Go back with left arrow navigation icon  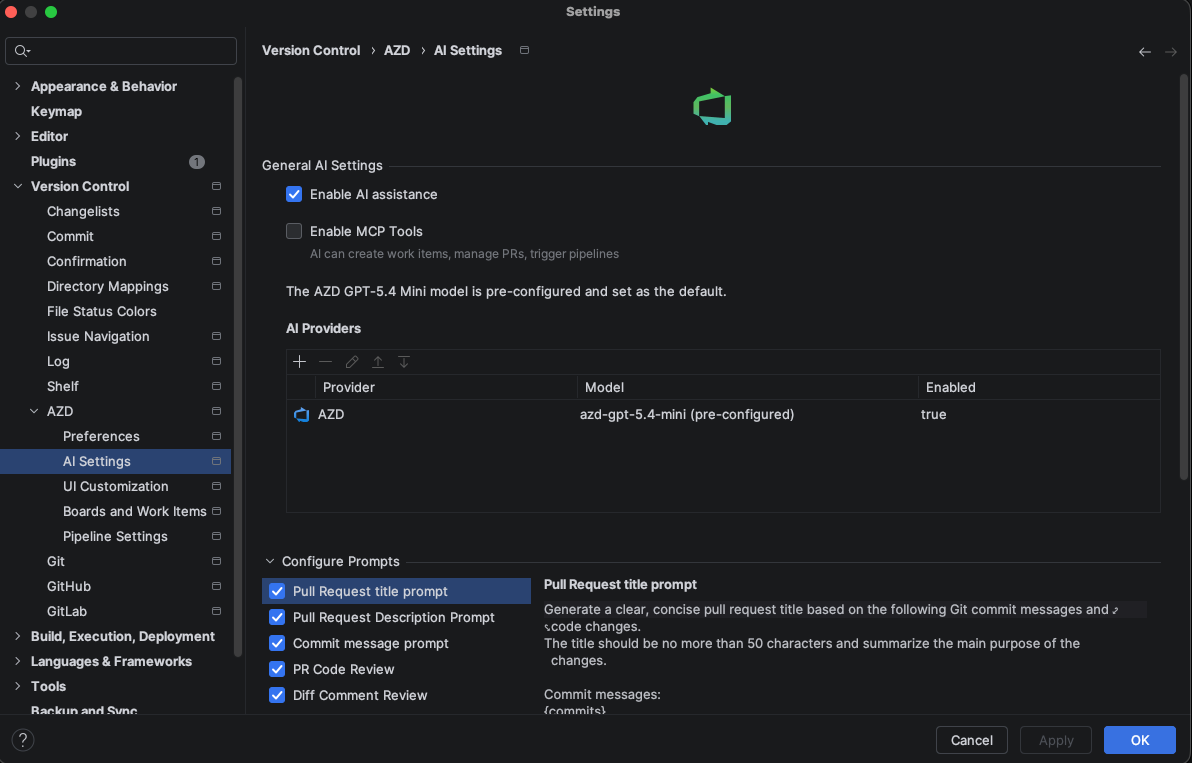pos(1144,52)
